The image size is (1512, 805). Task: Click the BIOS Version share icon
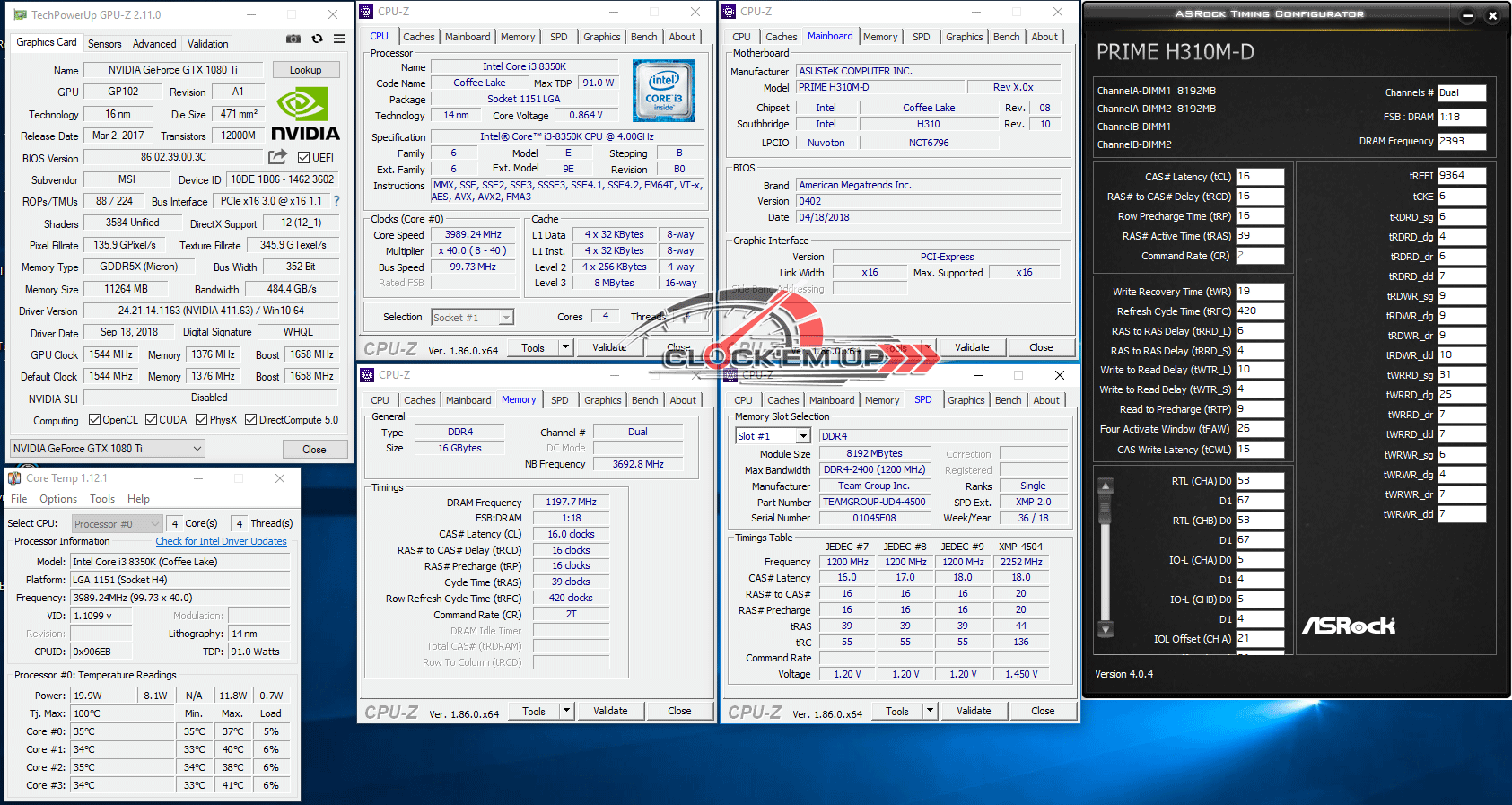coord(278,157)
